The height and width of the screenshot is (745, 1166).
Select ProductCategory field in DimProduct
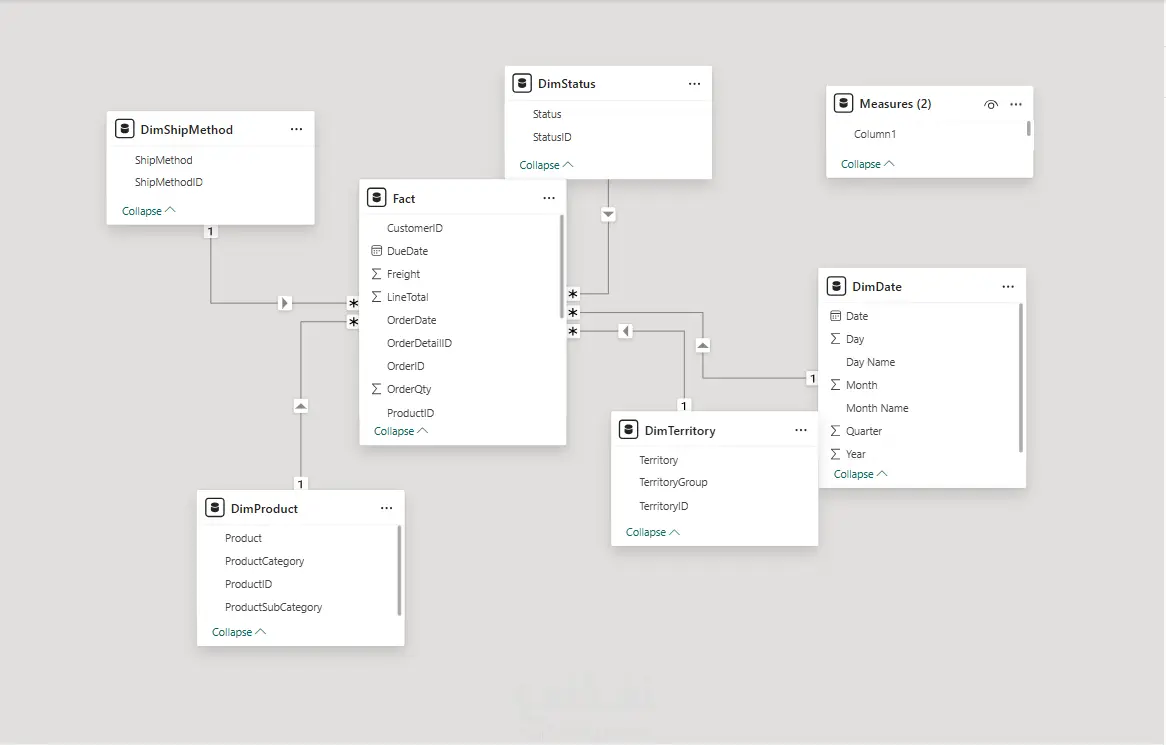264,561
